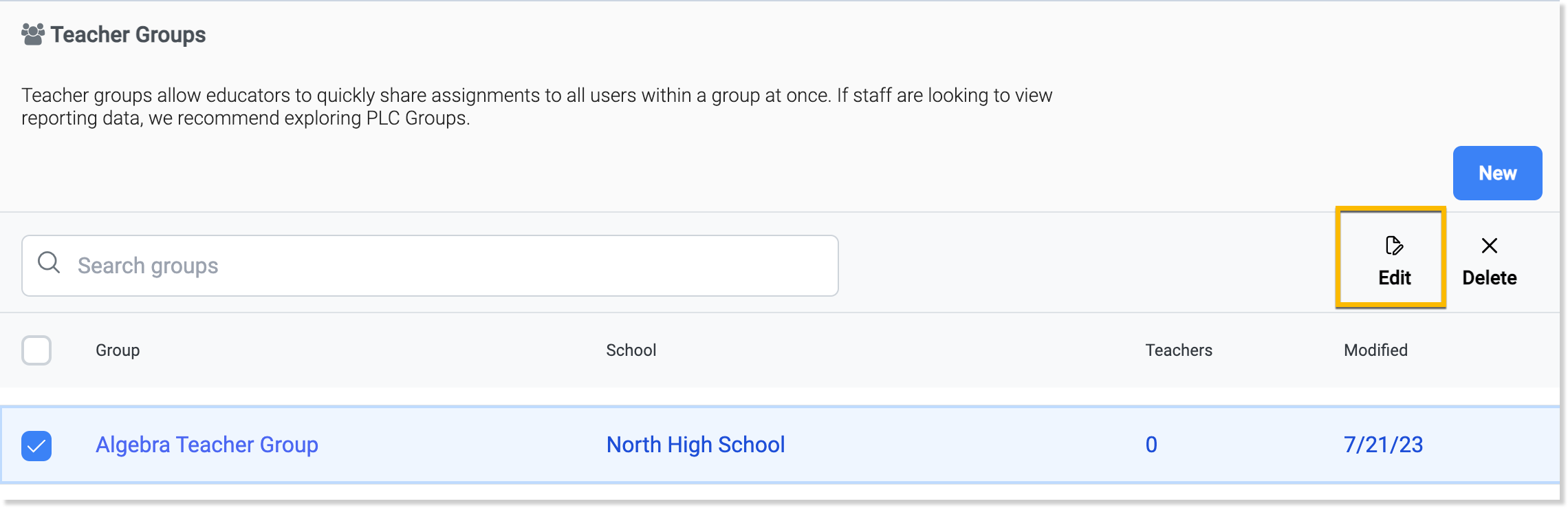Screen dimensions: 1568x508
Task: Click the 7/21/23 modified date
Action: [x=1383, y=445]
